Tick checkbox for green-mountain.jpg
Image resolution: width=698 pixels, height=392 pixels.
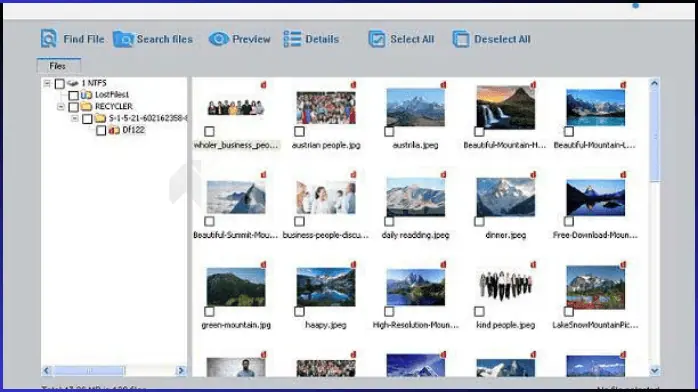(x=209, y=311)
